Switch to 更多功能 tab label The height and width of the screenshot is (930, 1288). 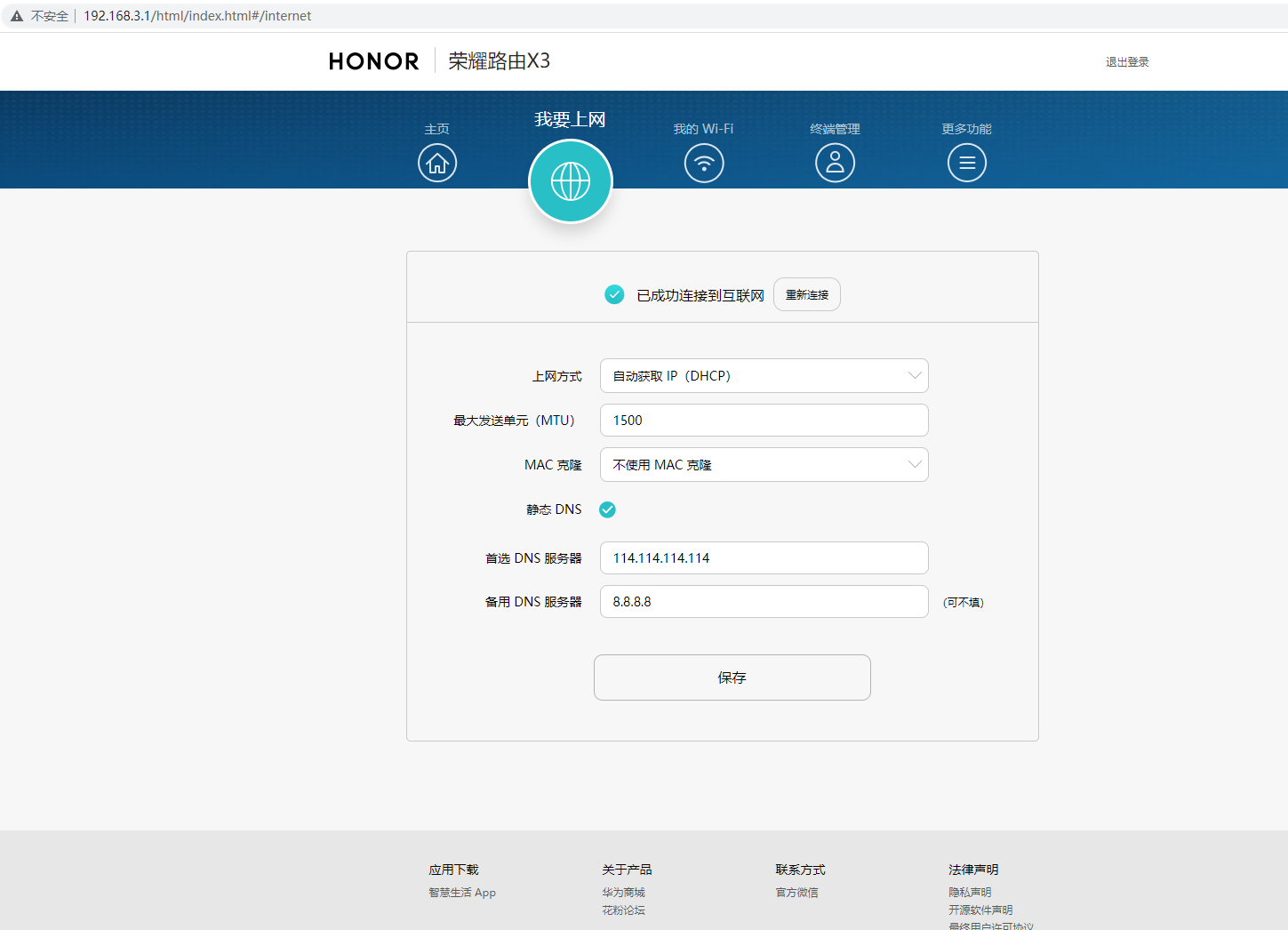967,129
